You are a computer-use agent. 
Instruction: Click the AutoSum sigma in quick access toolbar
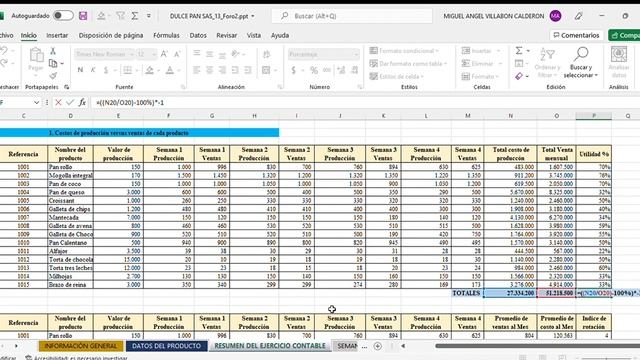pos(135,16)
